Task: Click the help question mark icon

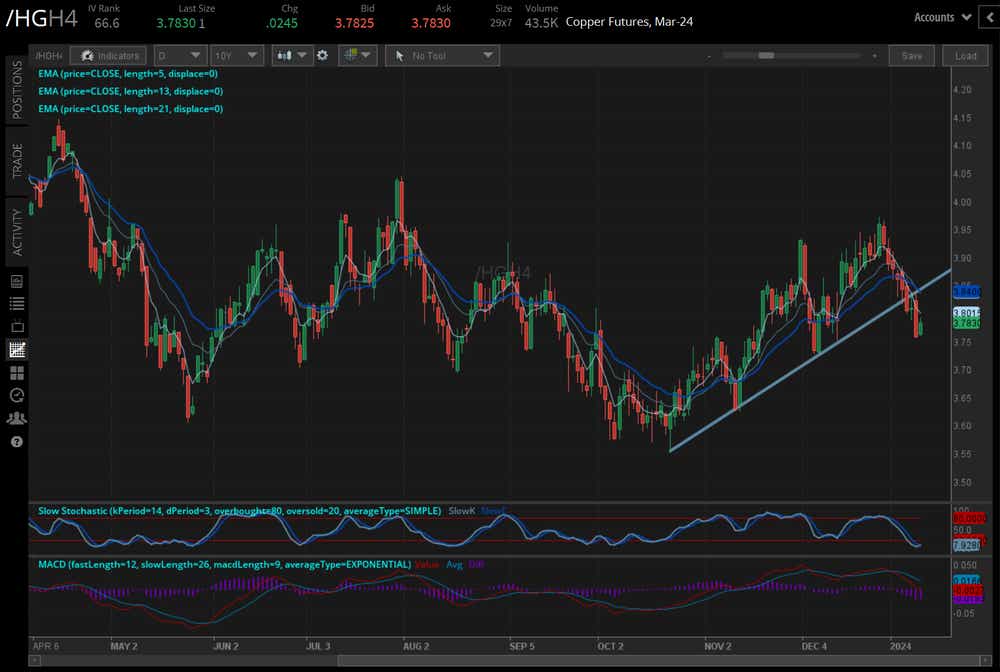Action: click(17, 441)
